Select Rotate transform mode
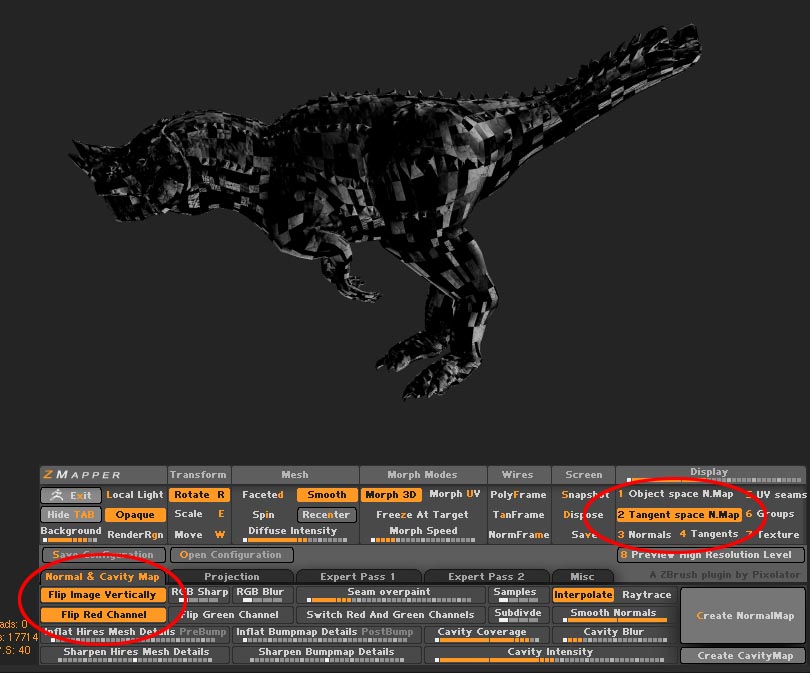810x673 pixels. (x=199, y=495)
